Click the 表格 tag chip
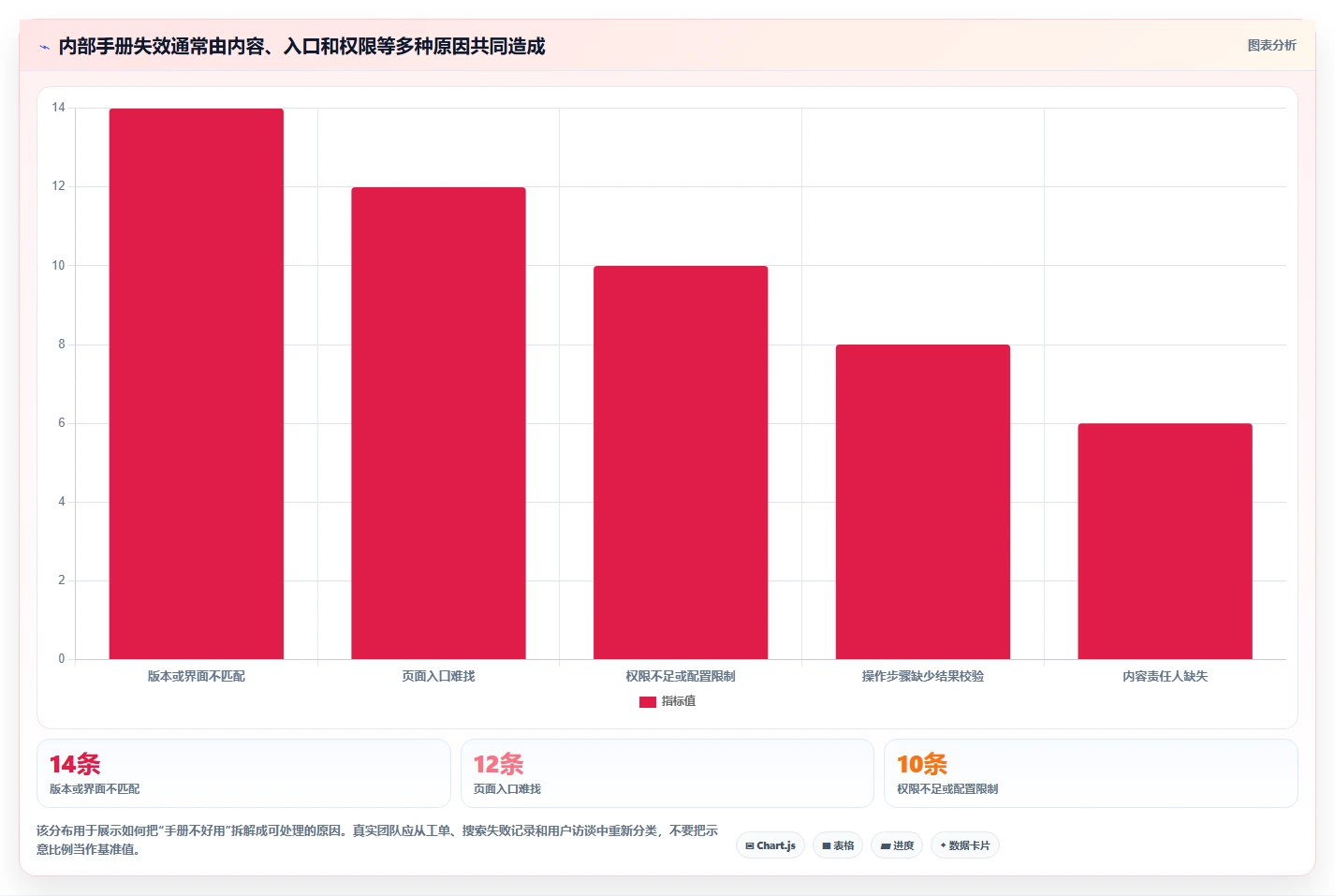The image size is (1335, 896). click(838, 845)
